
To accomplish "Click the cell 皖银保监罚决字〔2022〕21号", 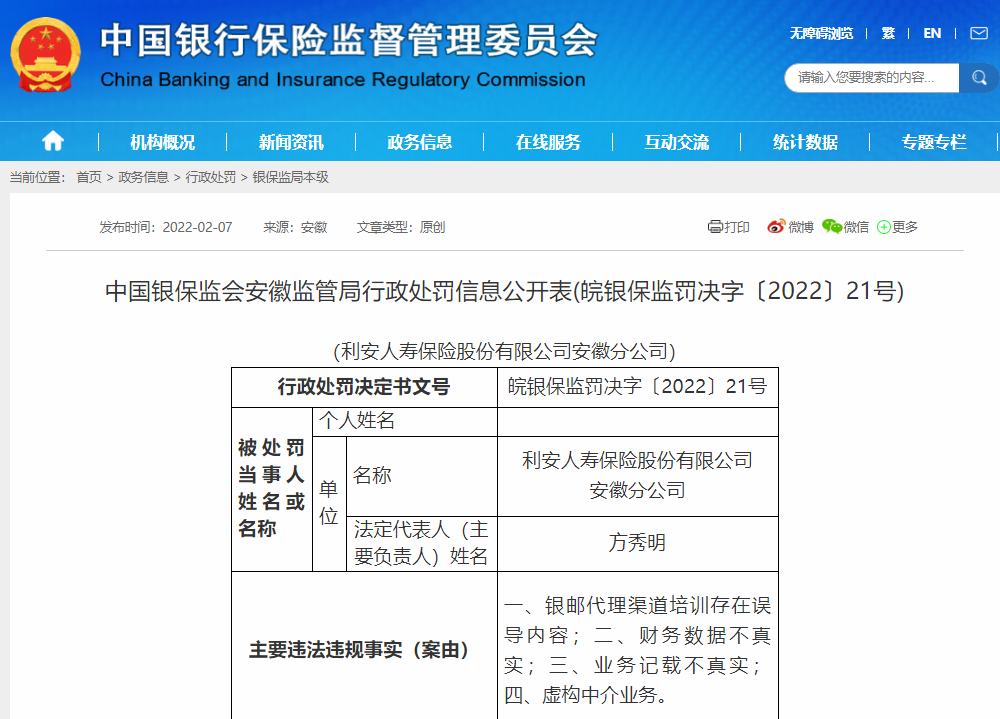I will pos(638,387).
